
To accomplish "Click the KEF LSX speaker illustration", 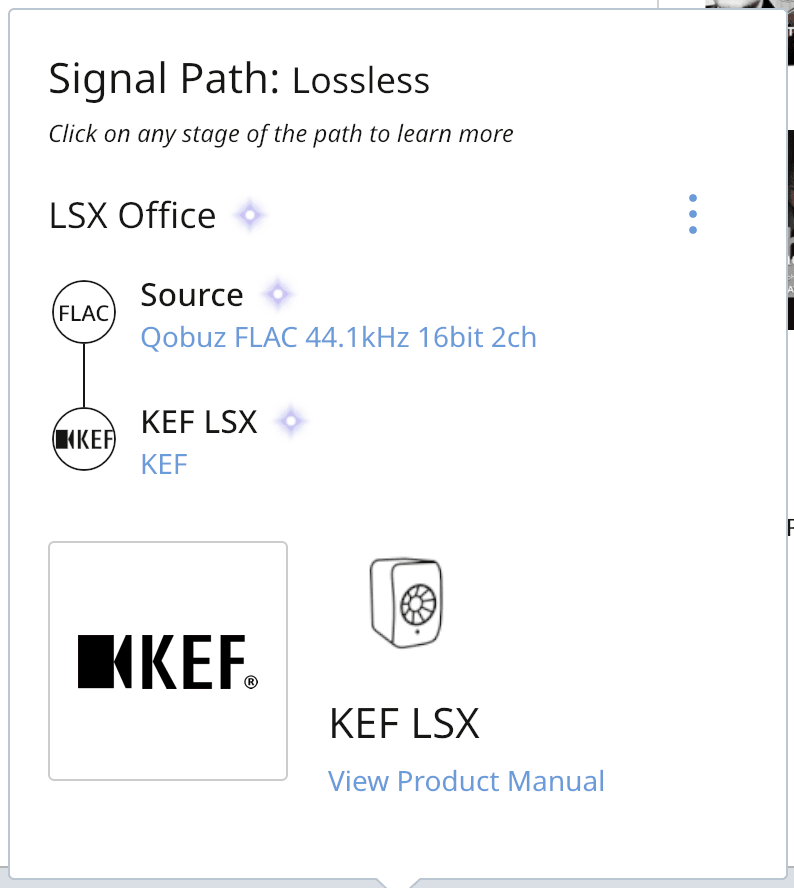I will [x=405, y=603].
